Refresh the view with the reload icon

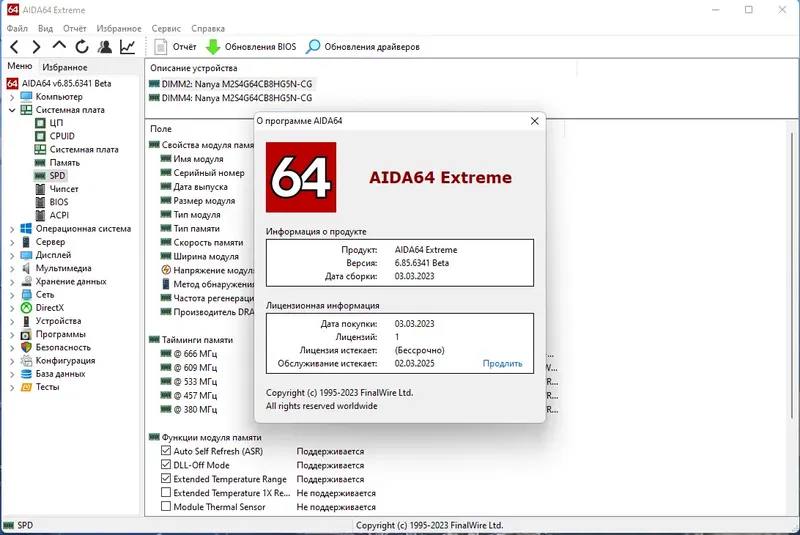82,47
